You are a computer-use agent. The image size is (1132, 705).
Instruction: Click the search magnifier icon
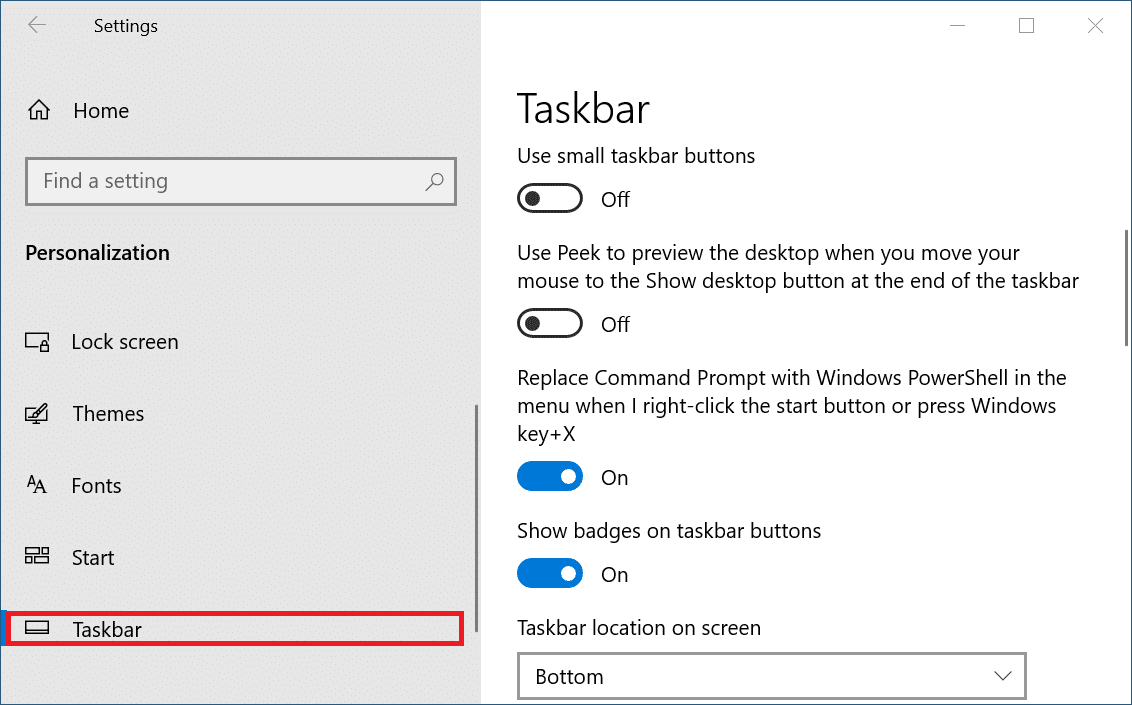coord(434,181)
